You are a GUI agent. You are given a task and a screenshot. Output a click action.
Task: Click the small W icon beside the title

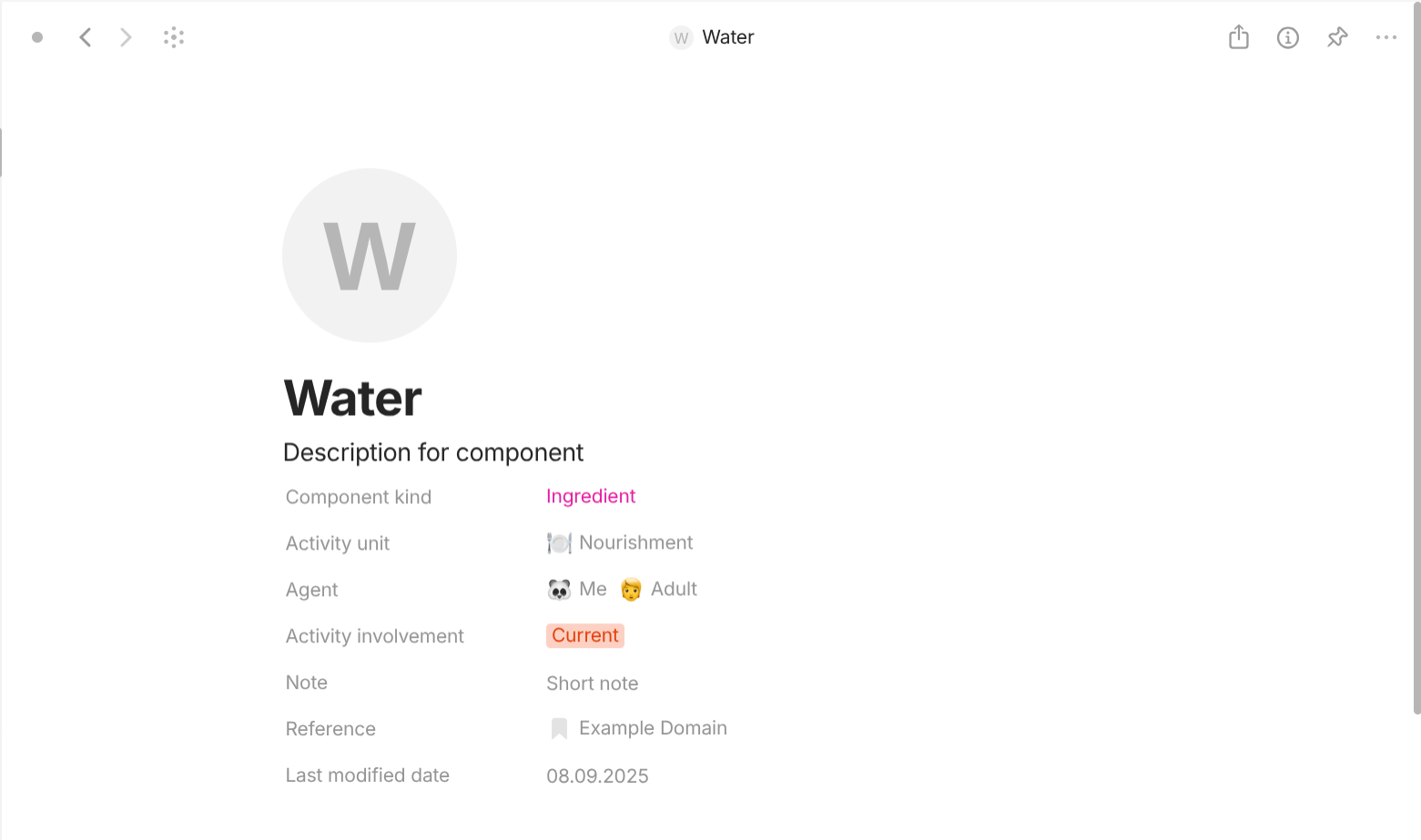point(680,37)
